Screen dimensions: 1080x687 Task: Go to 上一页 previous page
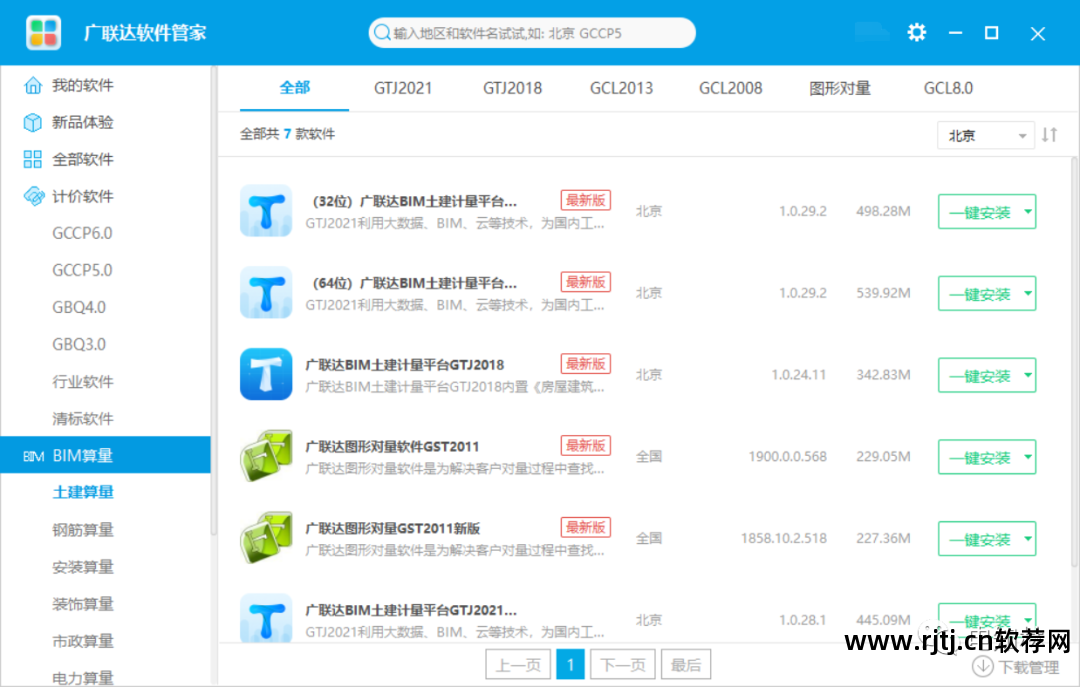(x=518, y=664)
